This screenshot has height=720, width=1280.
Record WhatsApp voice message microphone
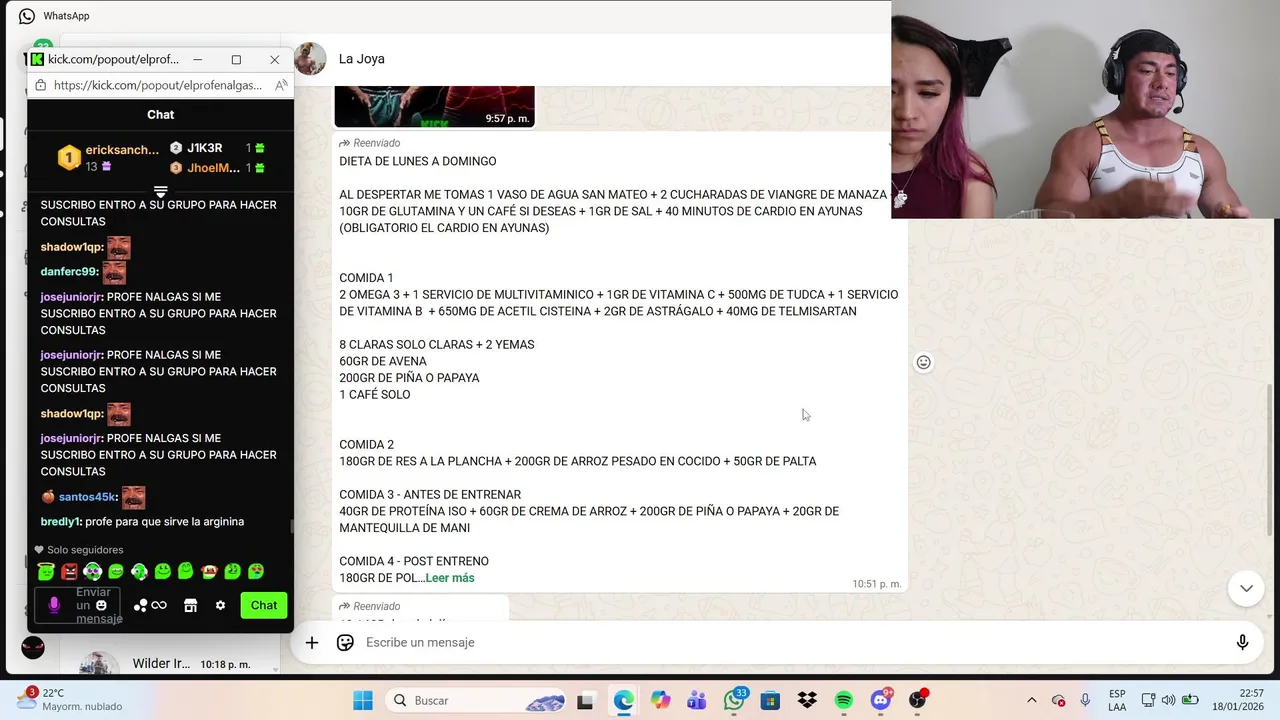point(1243,642)
